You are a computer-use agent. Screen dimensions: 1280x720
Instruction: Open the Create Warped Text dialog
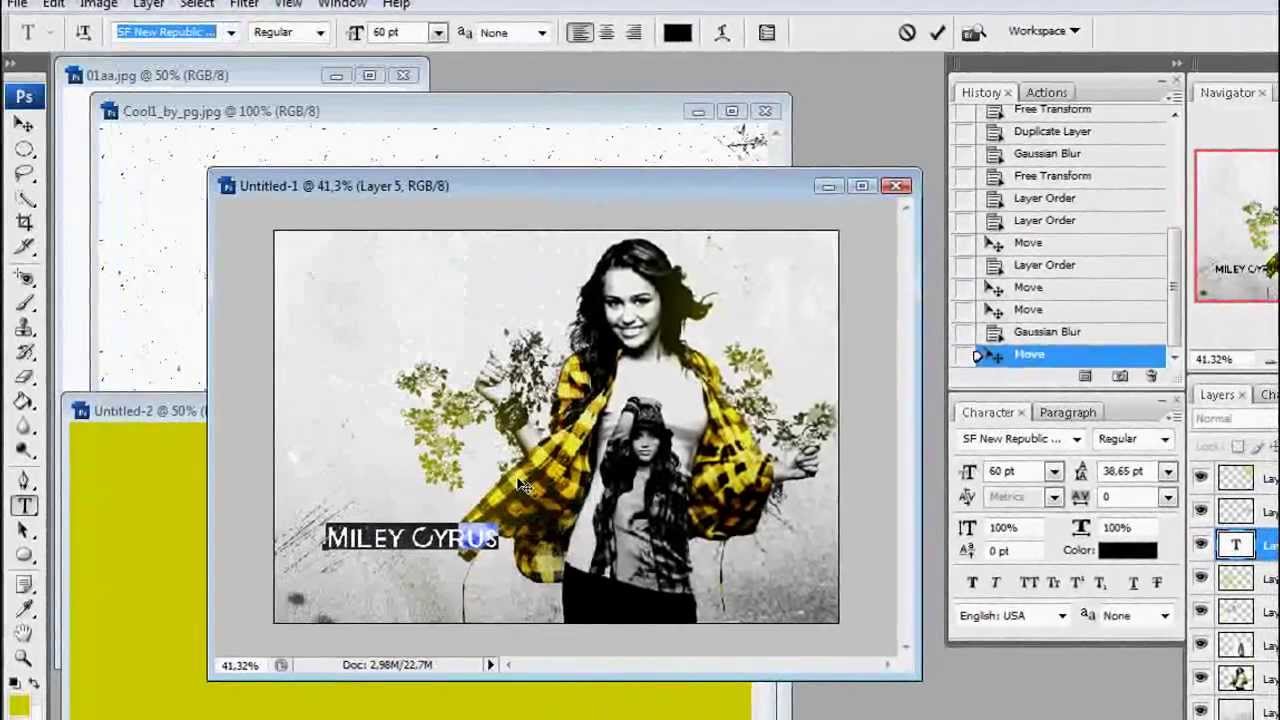[x=723, y=33]
